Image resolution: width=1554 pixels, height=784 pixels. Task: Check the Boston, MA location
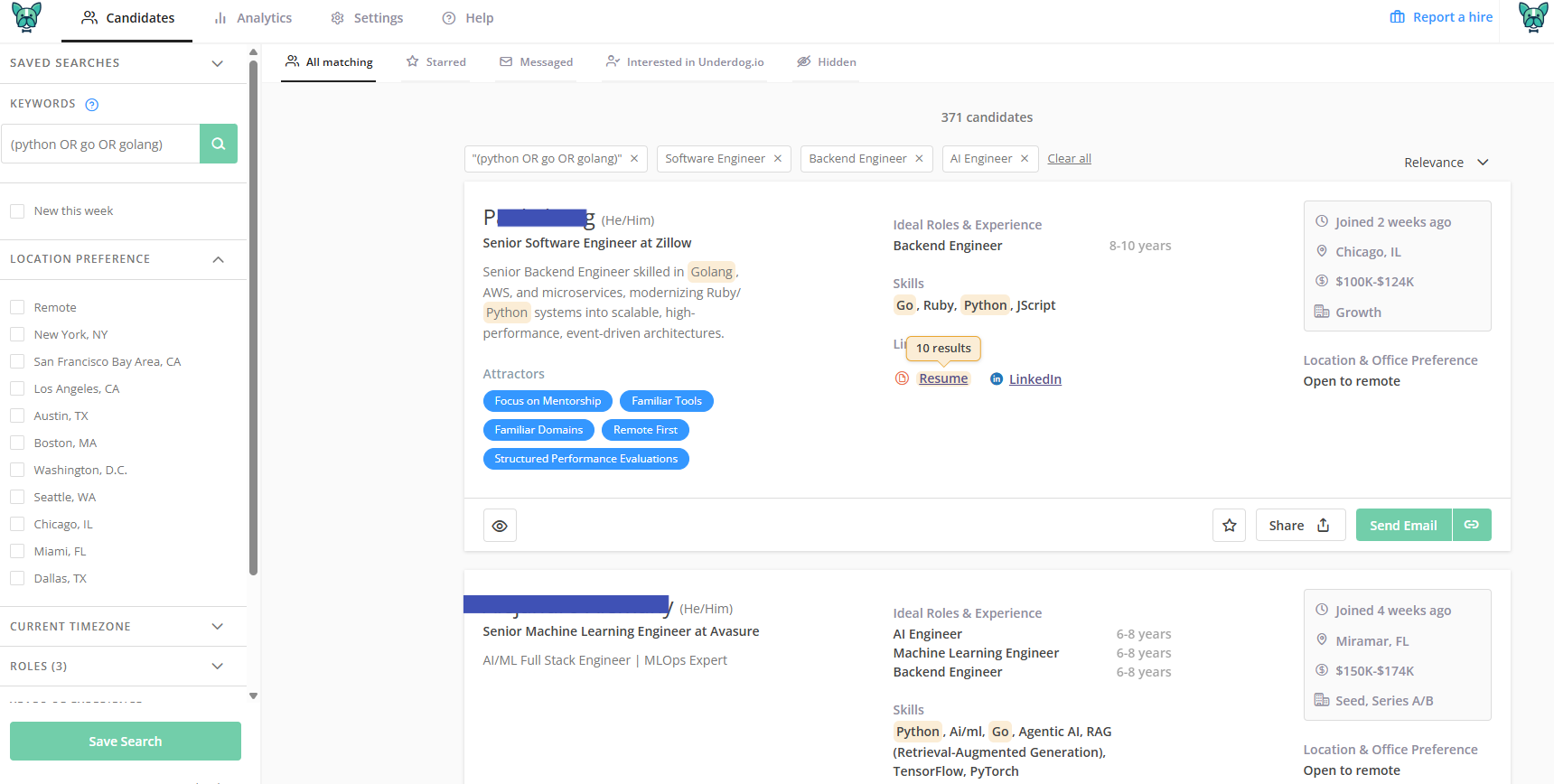click(x=17, y=443)
